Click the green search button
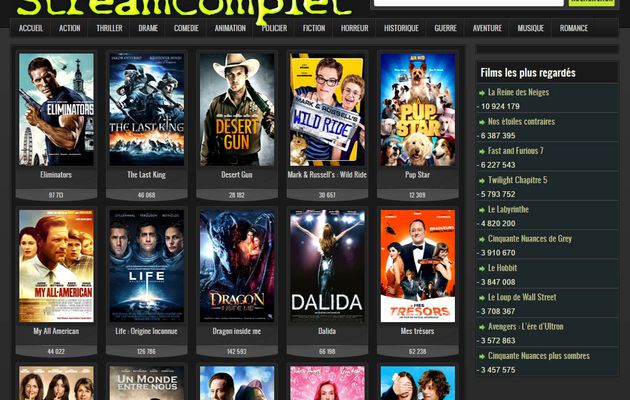Screen dimensions: 630x400 592,2
